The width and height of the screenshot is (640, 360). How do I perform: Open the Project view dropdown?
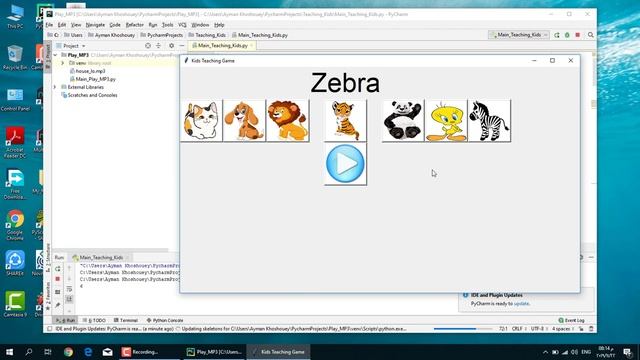coord(71,46)
